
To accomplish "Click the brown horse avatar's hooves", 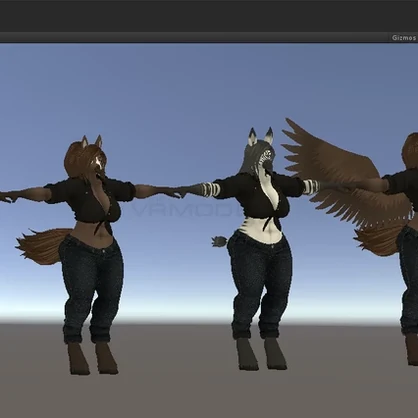I will (93, 358).
